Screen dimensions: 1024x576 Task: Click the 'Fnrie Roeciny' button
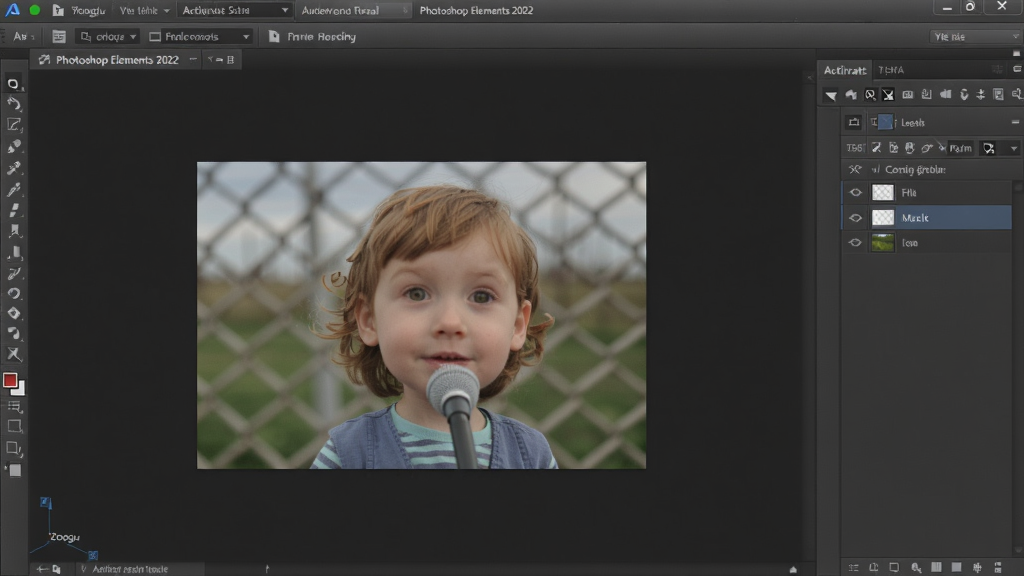[x=312, y=37]
